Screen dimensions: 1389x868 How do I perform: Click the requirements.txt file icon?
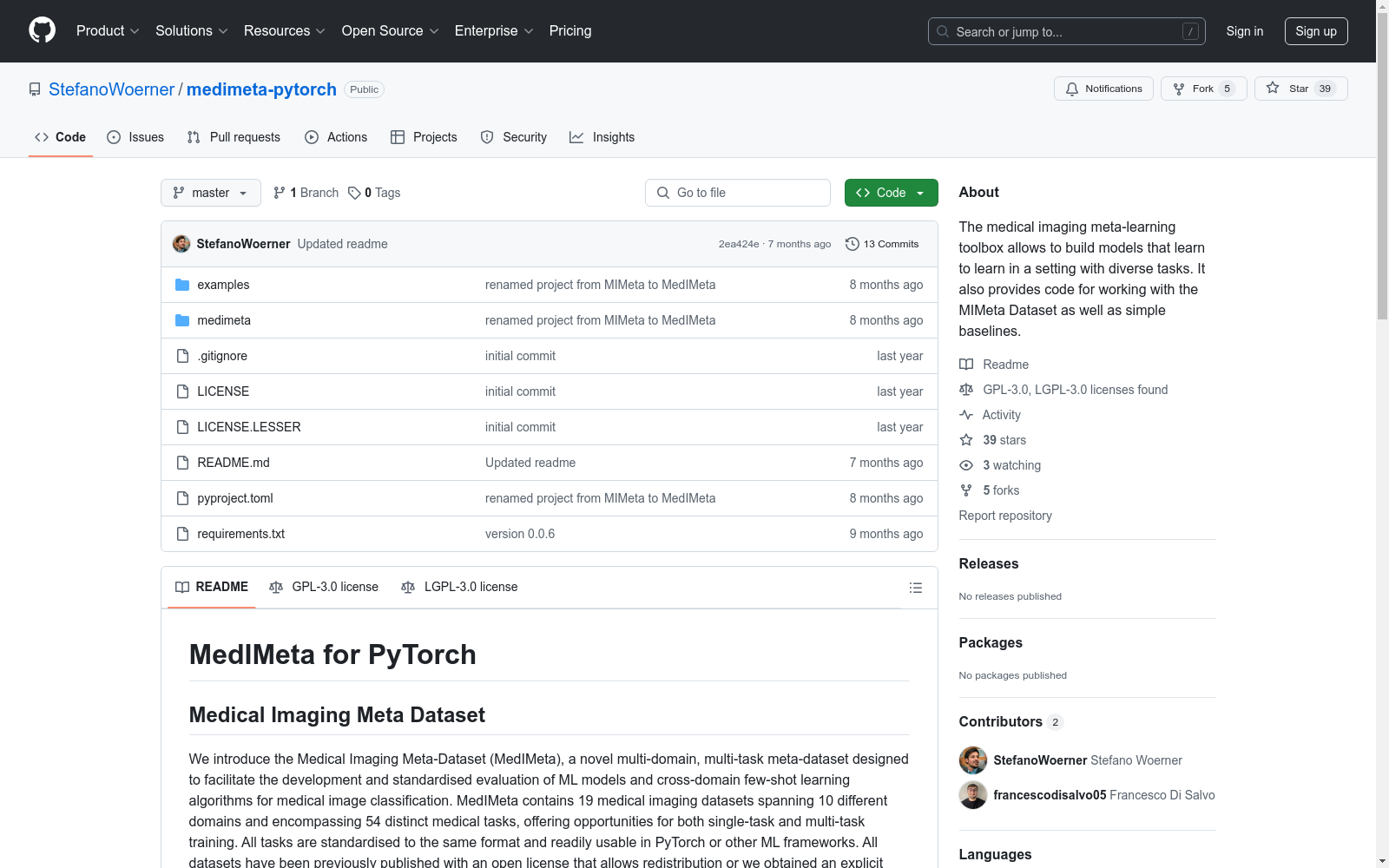click(x=182, y=534)
